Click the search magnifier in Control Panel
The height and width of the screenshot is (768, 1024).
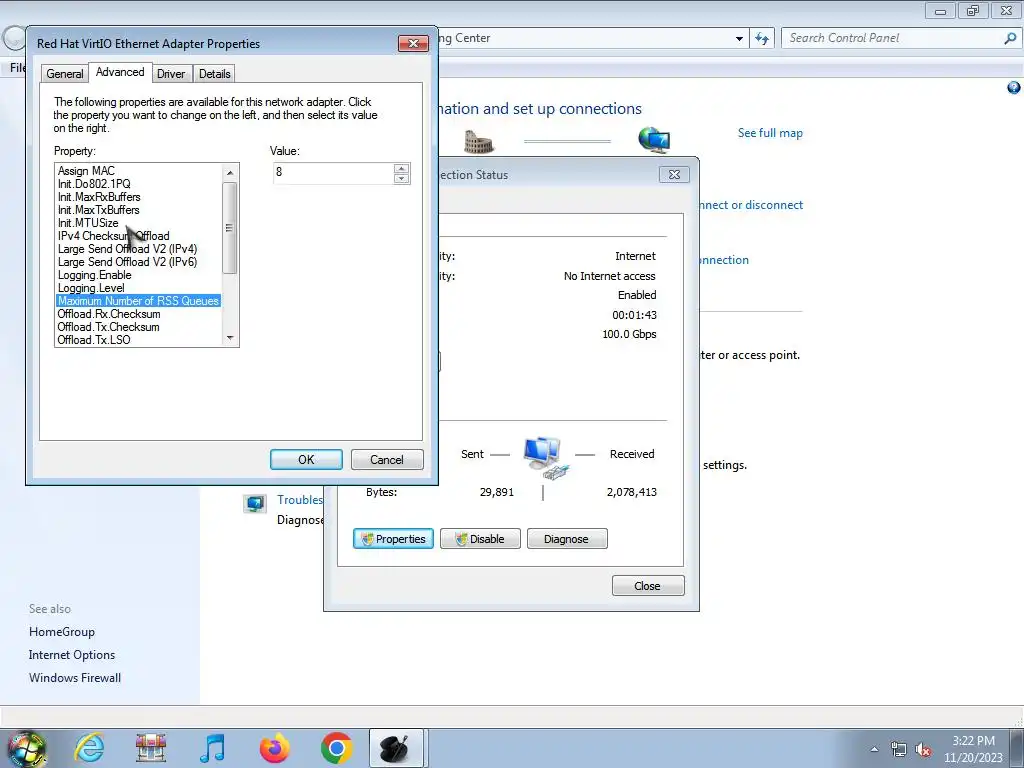pos(1010,39)
